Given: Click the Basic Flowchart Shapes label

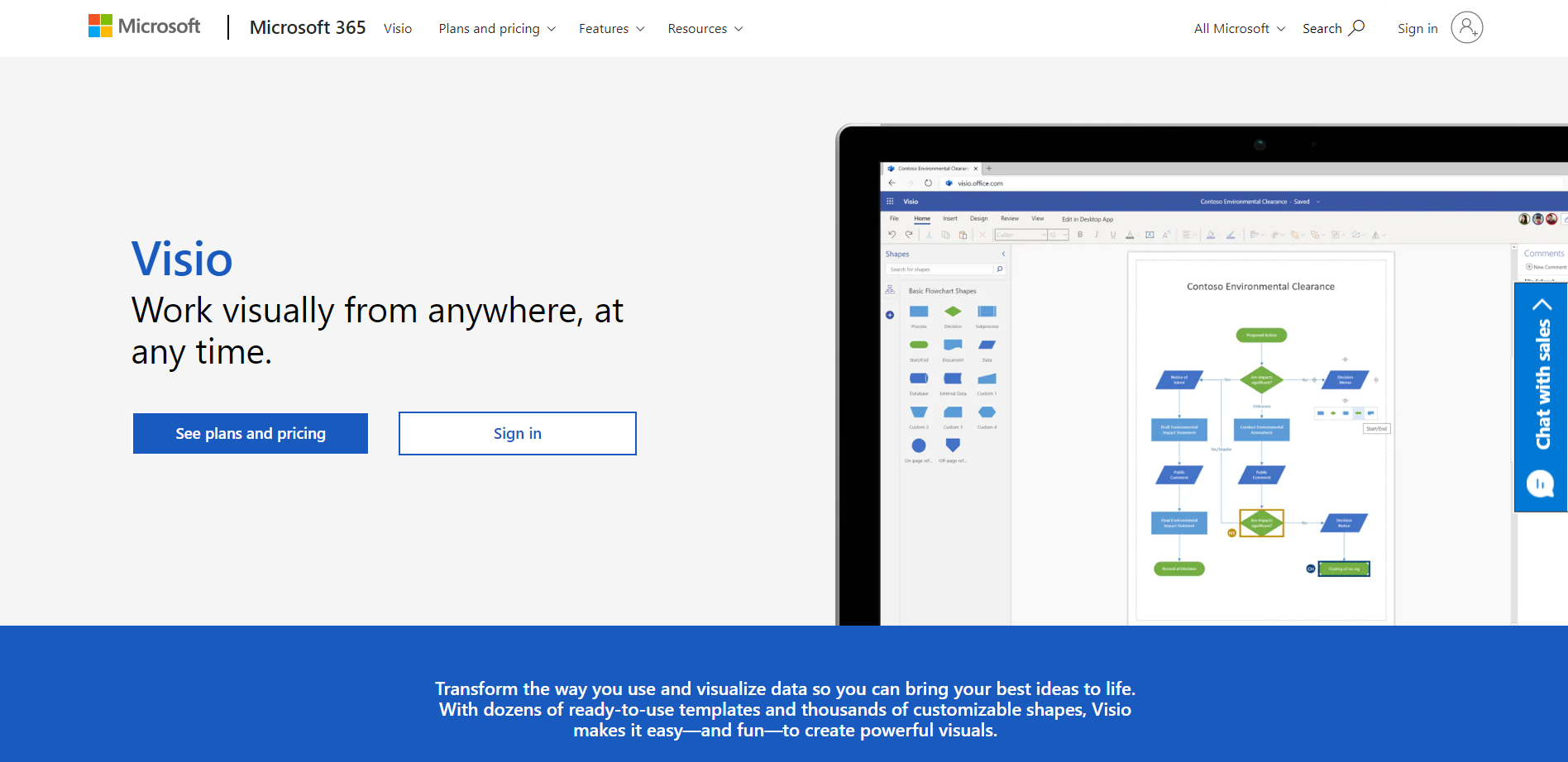Looking at the screenshot, I should tap(942, 291).
